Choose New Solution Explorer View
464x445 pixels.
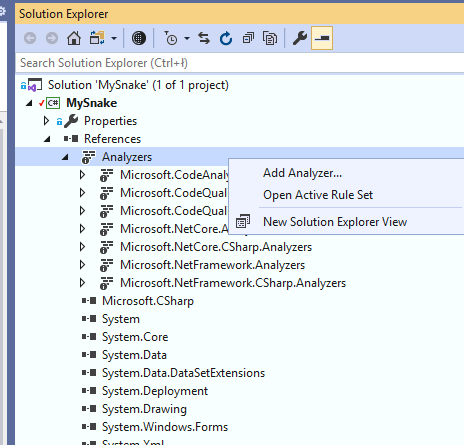point(335,222)
